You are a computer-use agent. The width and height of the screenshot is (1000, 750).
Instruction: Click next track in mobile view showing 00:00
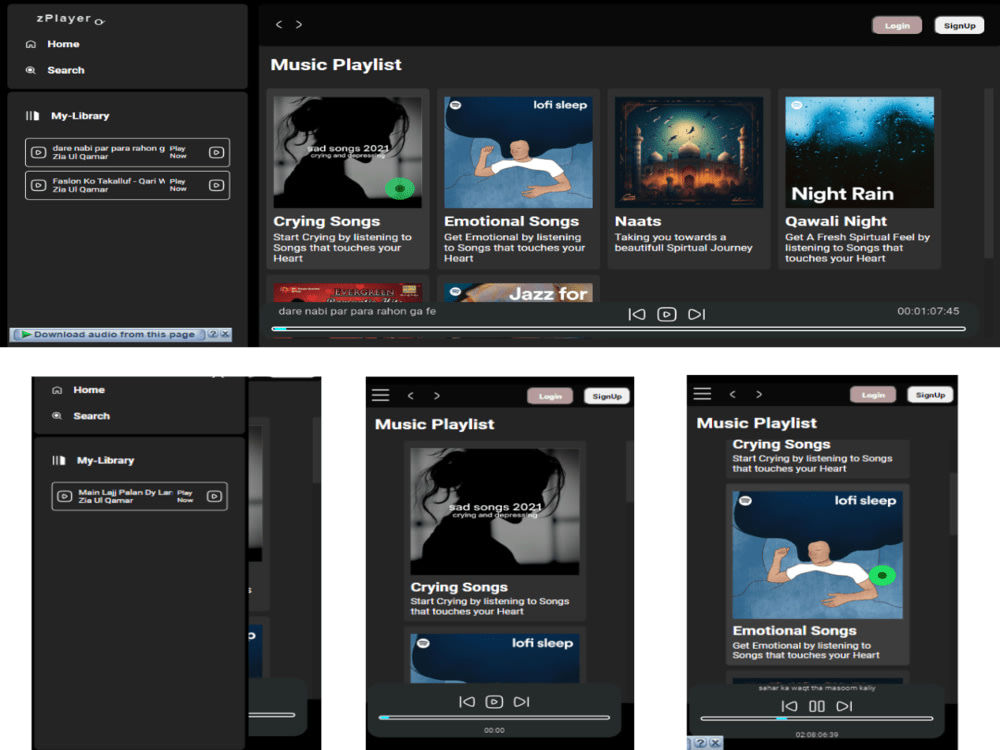point(522,702)
